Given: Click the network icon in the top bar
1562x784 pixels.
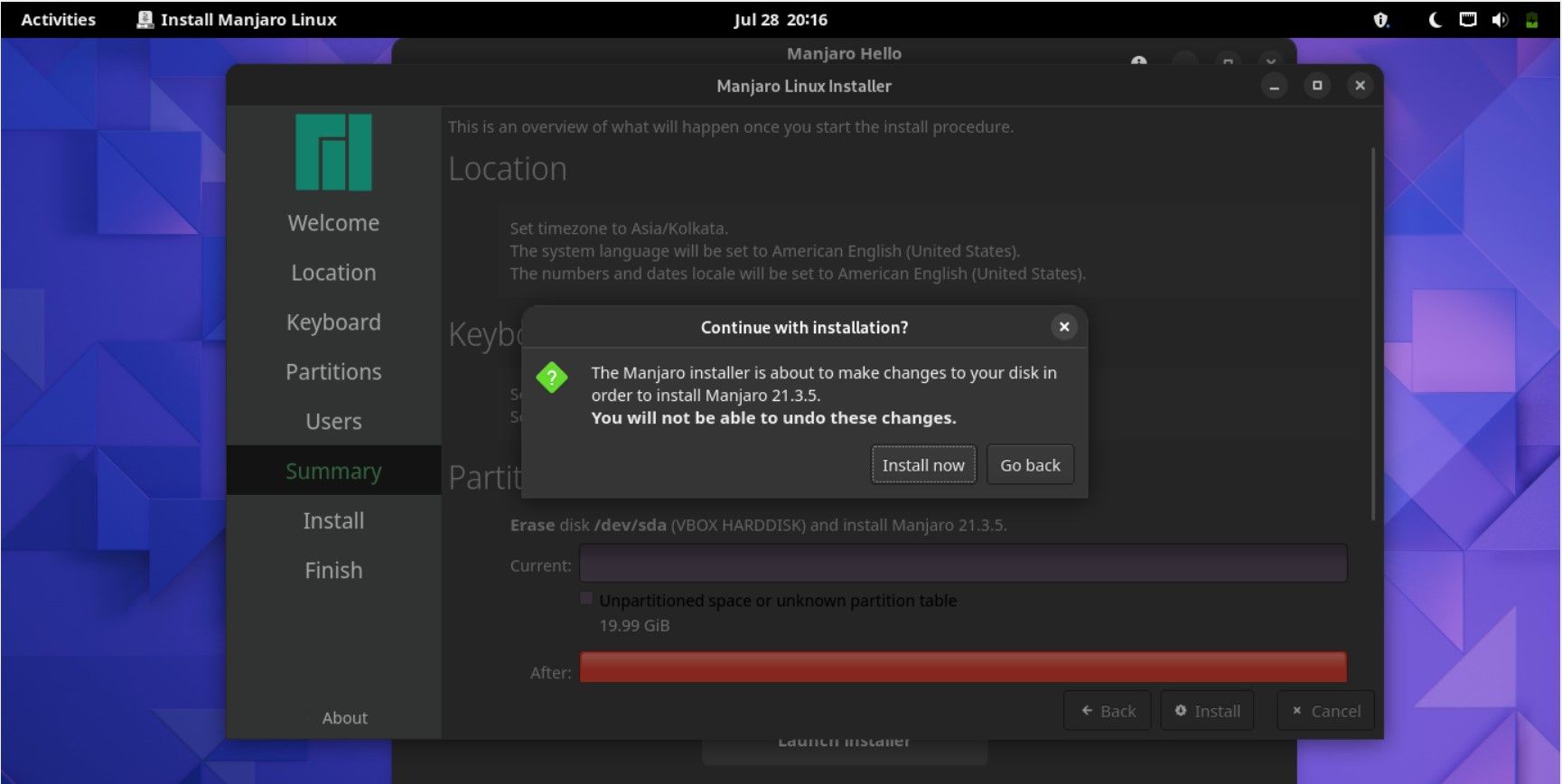Looking at the screenshot, I should (x=1468, y=19).
